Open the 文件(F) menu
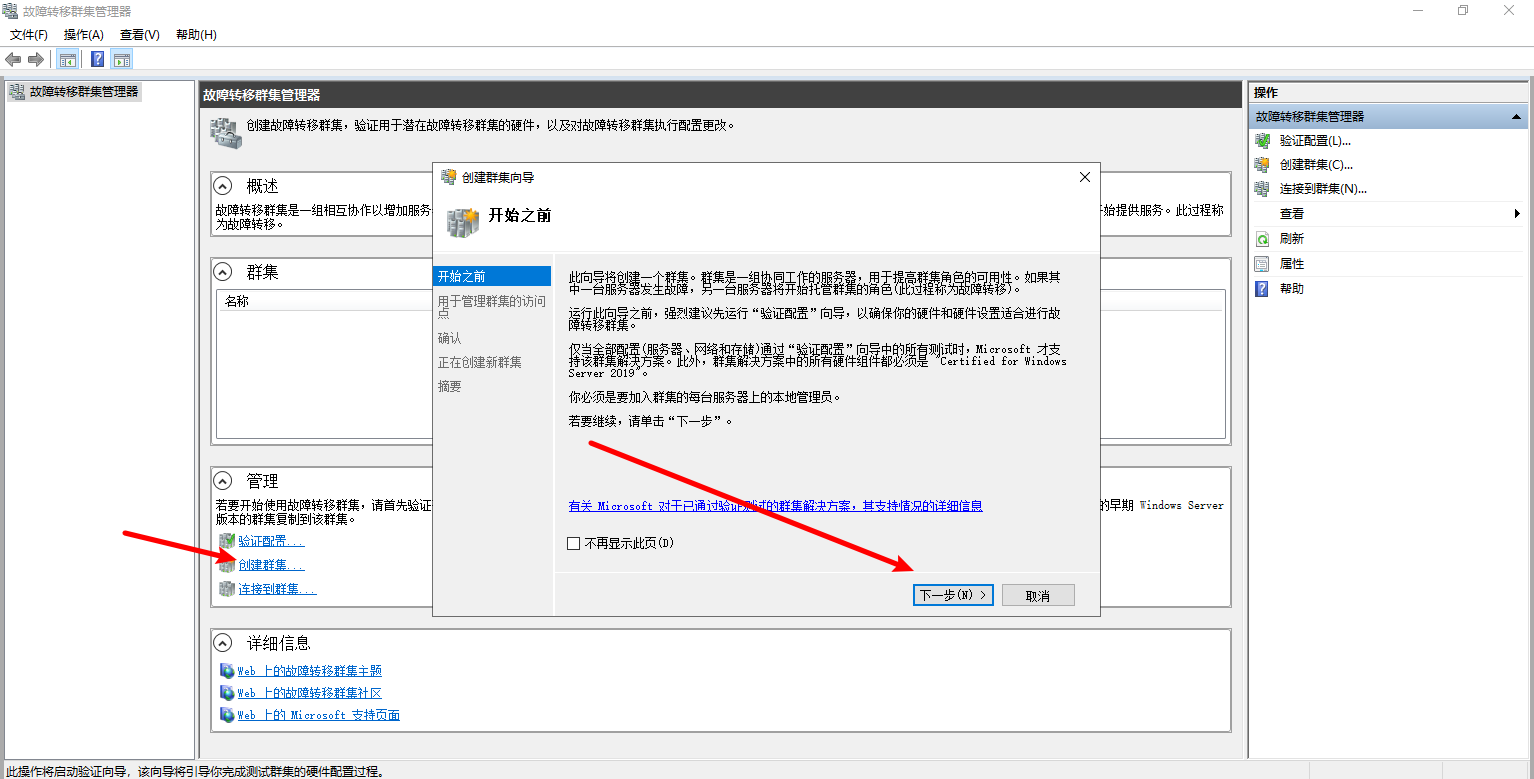1534x779 pixels. coord(29,35)
